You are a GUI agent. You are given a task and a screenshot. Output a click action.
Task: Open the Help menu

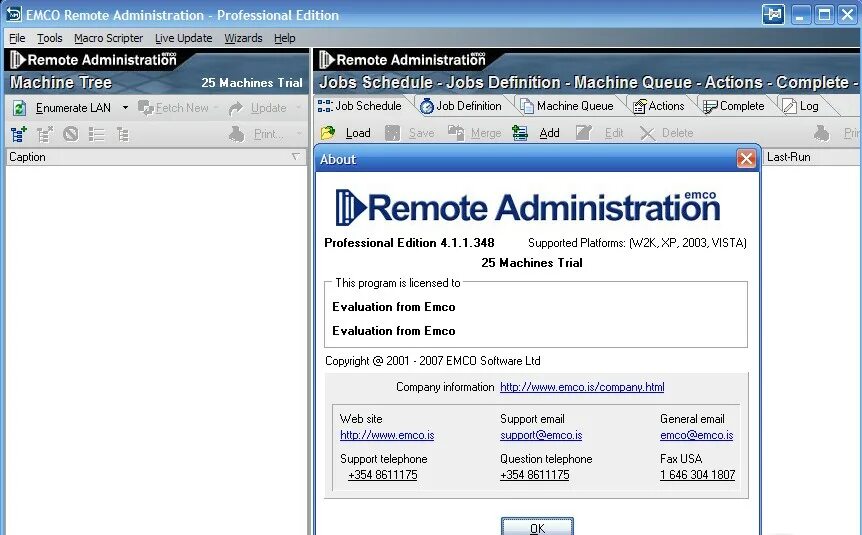[x=285, y=38]
